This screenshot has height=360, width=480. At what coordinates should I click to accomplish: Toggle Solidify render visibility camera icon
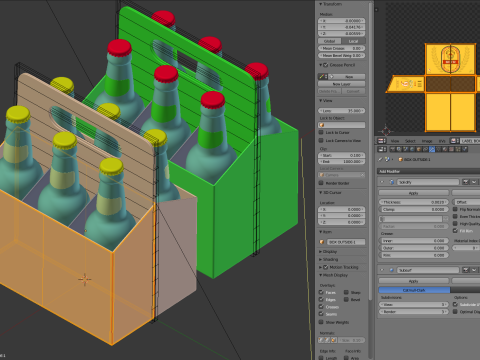pos(466,182)
